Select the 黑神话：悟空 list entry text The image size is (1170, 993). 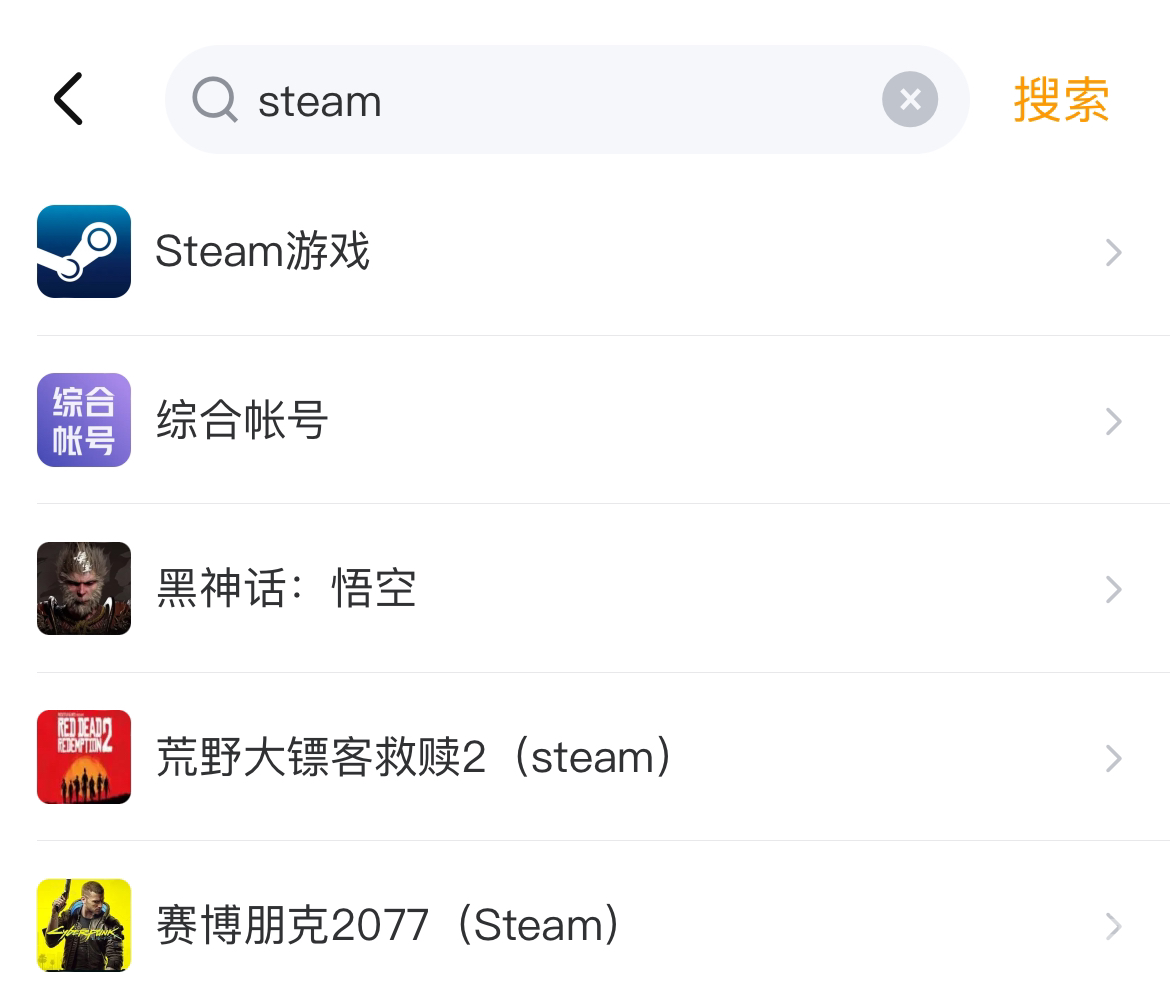click(x=286, y=588)
